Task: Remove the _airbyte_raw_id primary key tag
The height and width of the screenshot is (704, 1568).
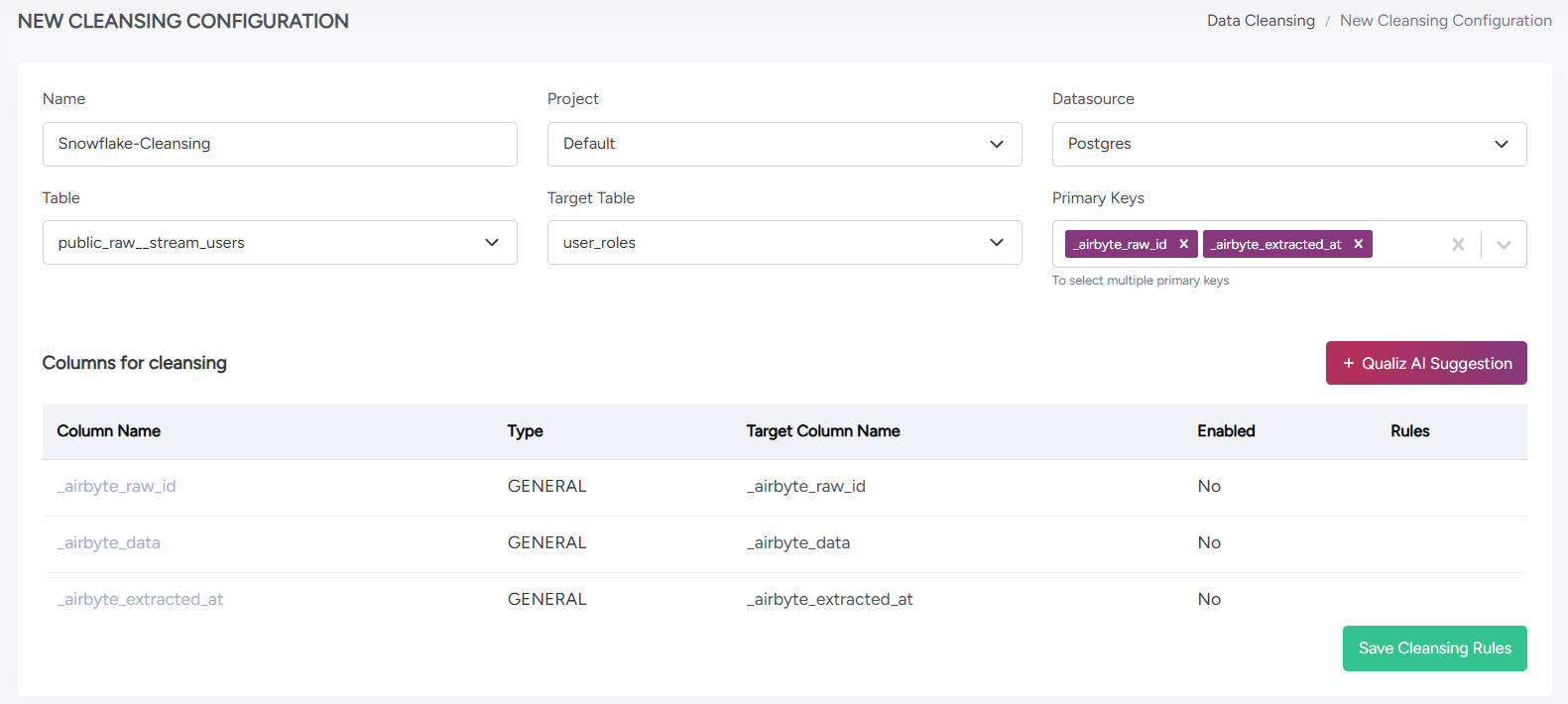Action: coord(1183,244)
